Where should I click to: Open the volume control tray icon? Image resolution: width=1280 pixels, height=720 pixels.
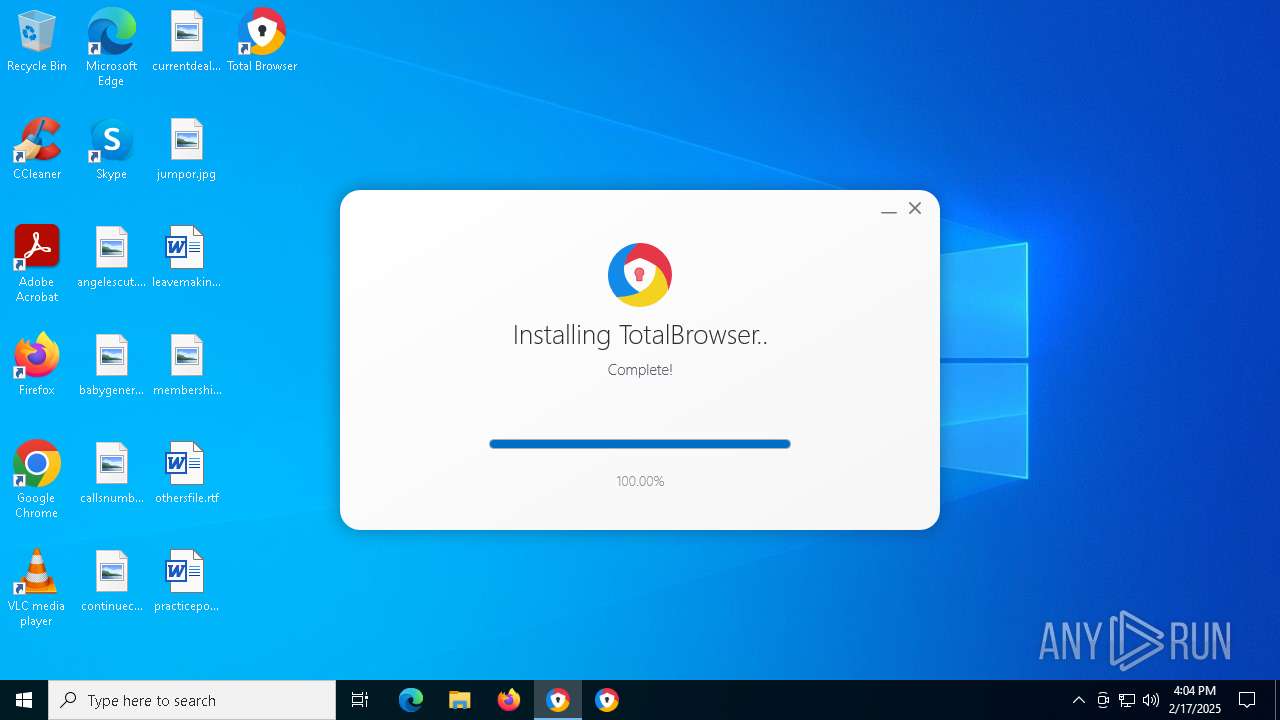click(1151, 700)
